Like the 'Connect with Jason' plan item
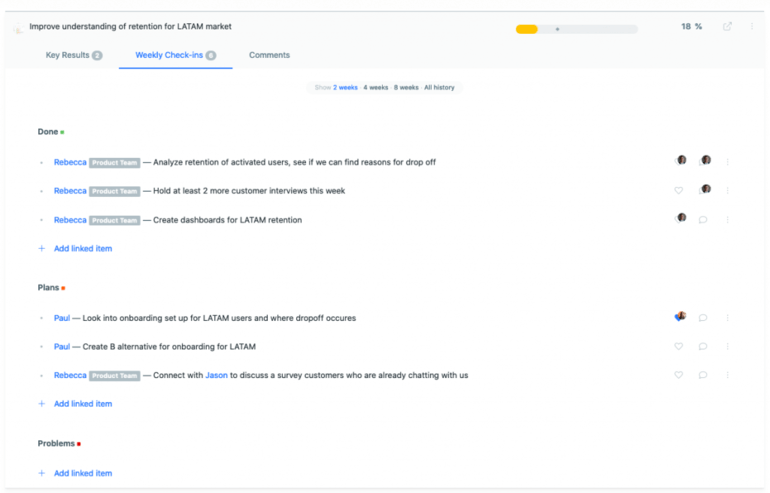770x493 pixels. point(679,375)
